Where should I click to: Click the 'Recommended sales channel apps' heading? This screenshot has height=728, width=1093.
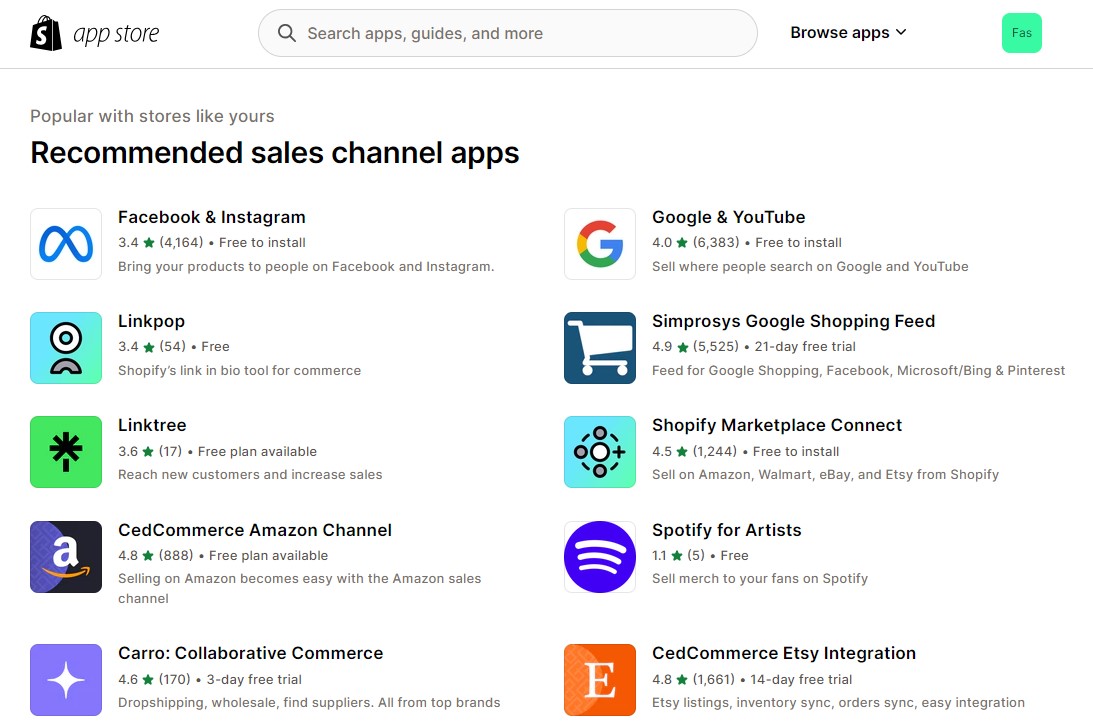pos(275,153)
